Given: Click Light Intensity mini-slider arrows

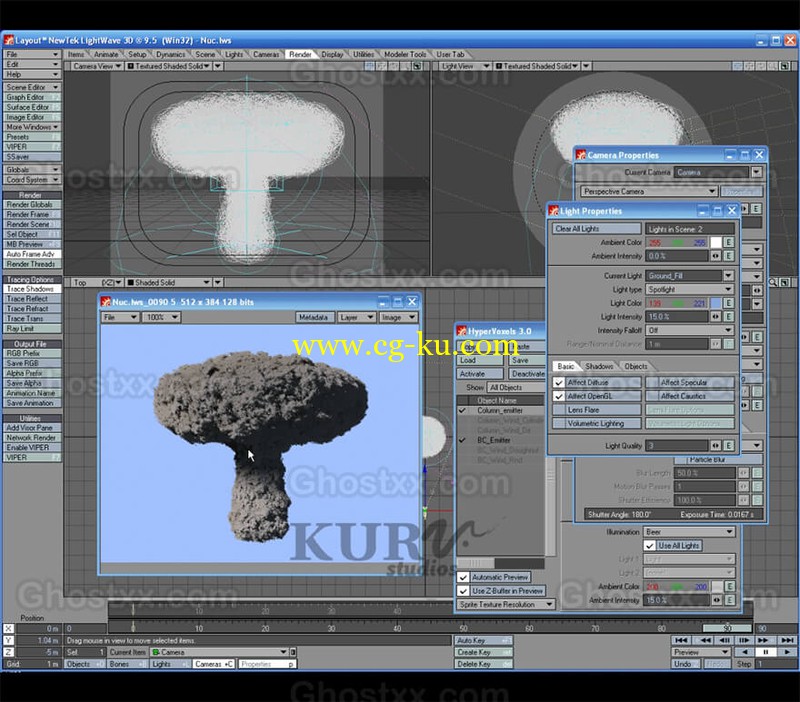Looking at the screenshot, I should pyautogui.click(x=716, y=317).
